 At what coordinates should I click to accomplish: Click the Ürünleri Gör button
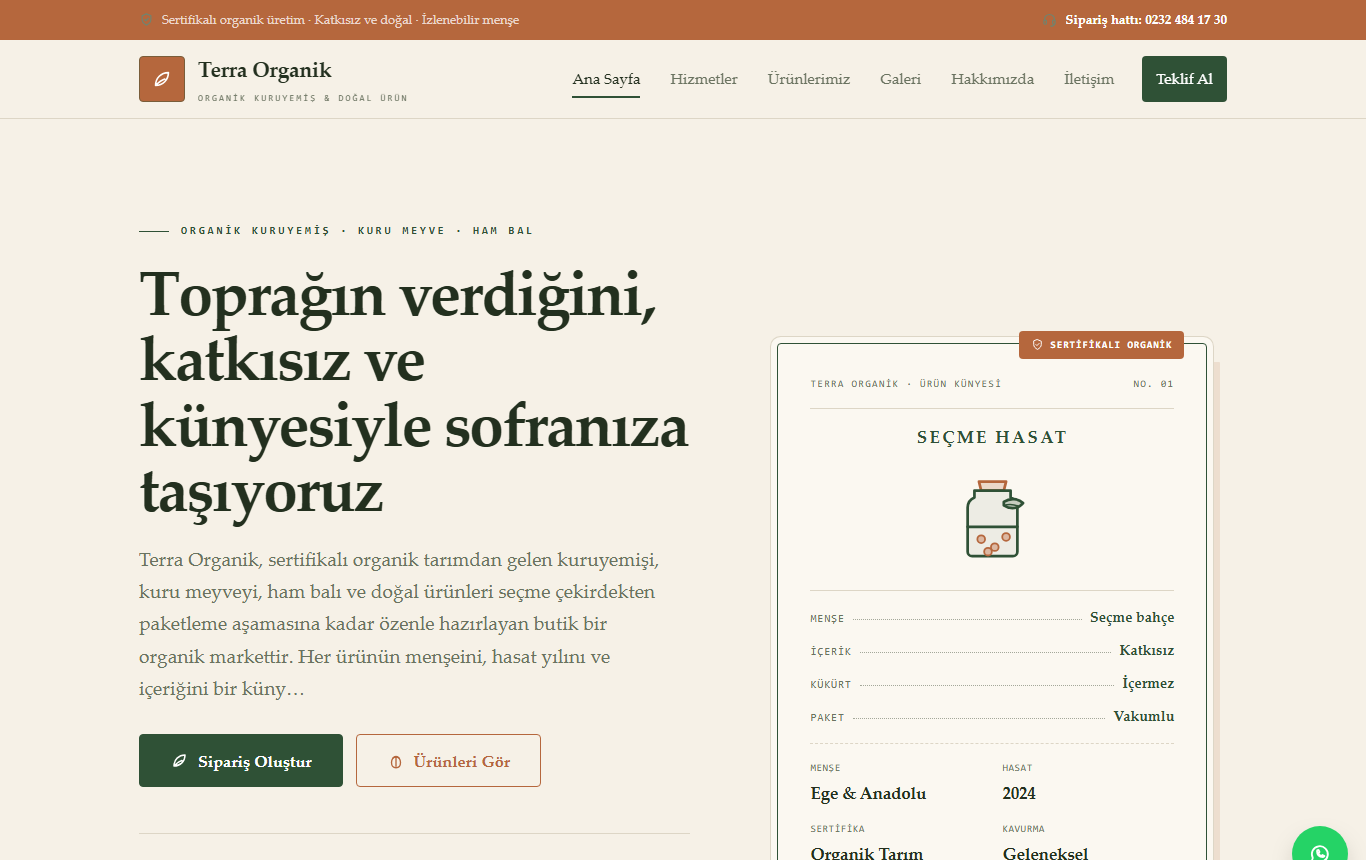448,761
